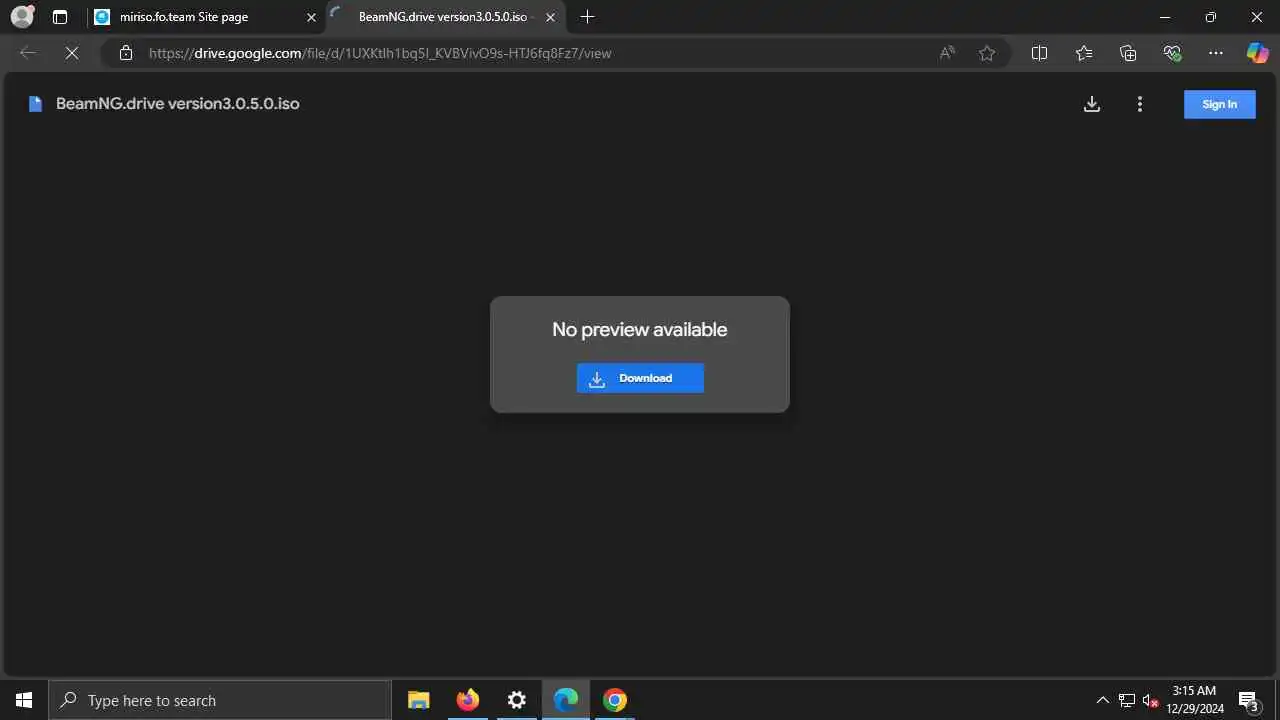Click the Sign in button
Viewport: 1280px width, 720px height.
pyautogui.click(x=1219, y=104)
